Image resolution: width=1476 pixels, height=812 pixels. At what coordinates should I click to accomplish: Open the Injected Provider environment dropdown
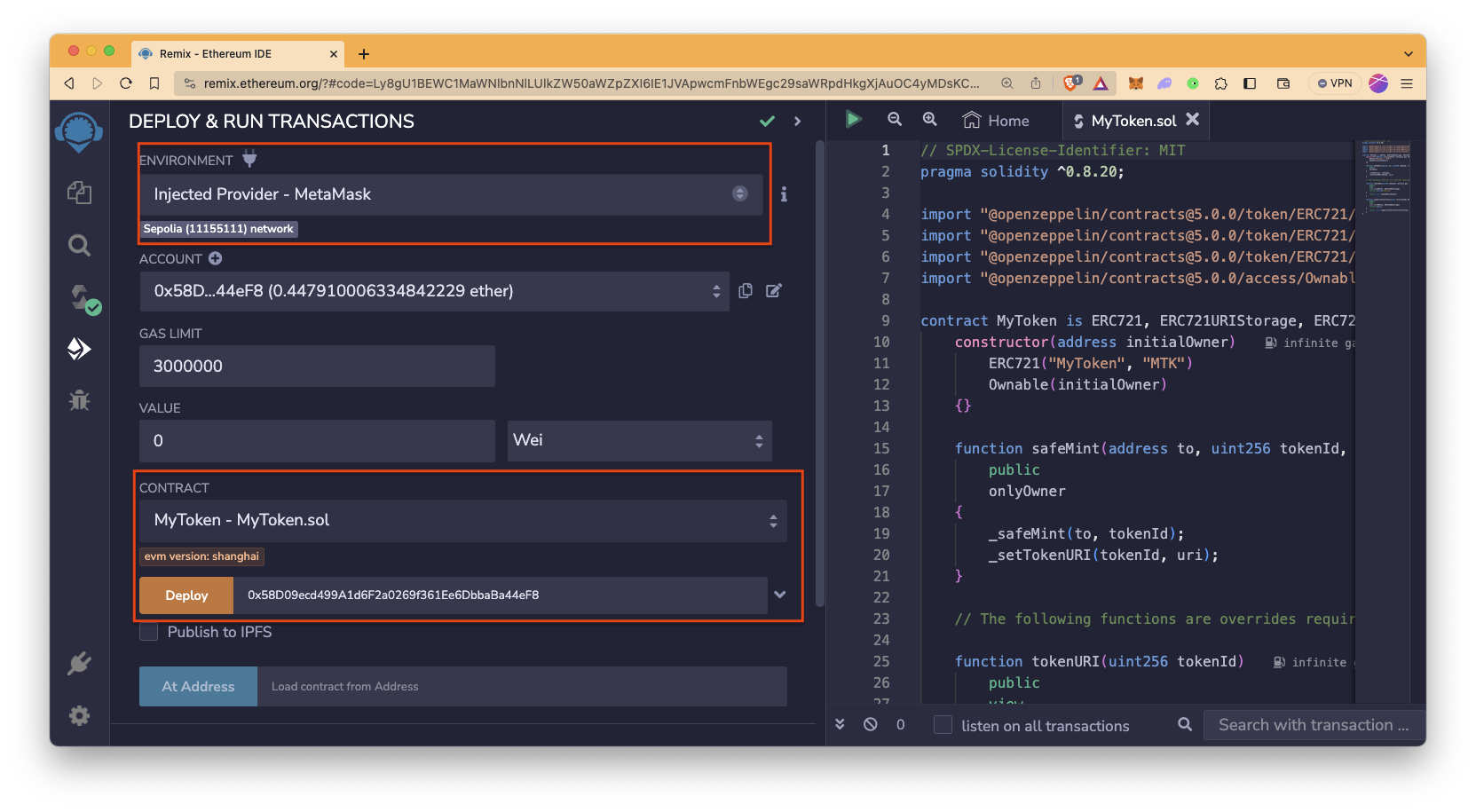451,194
